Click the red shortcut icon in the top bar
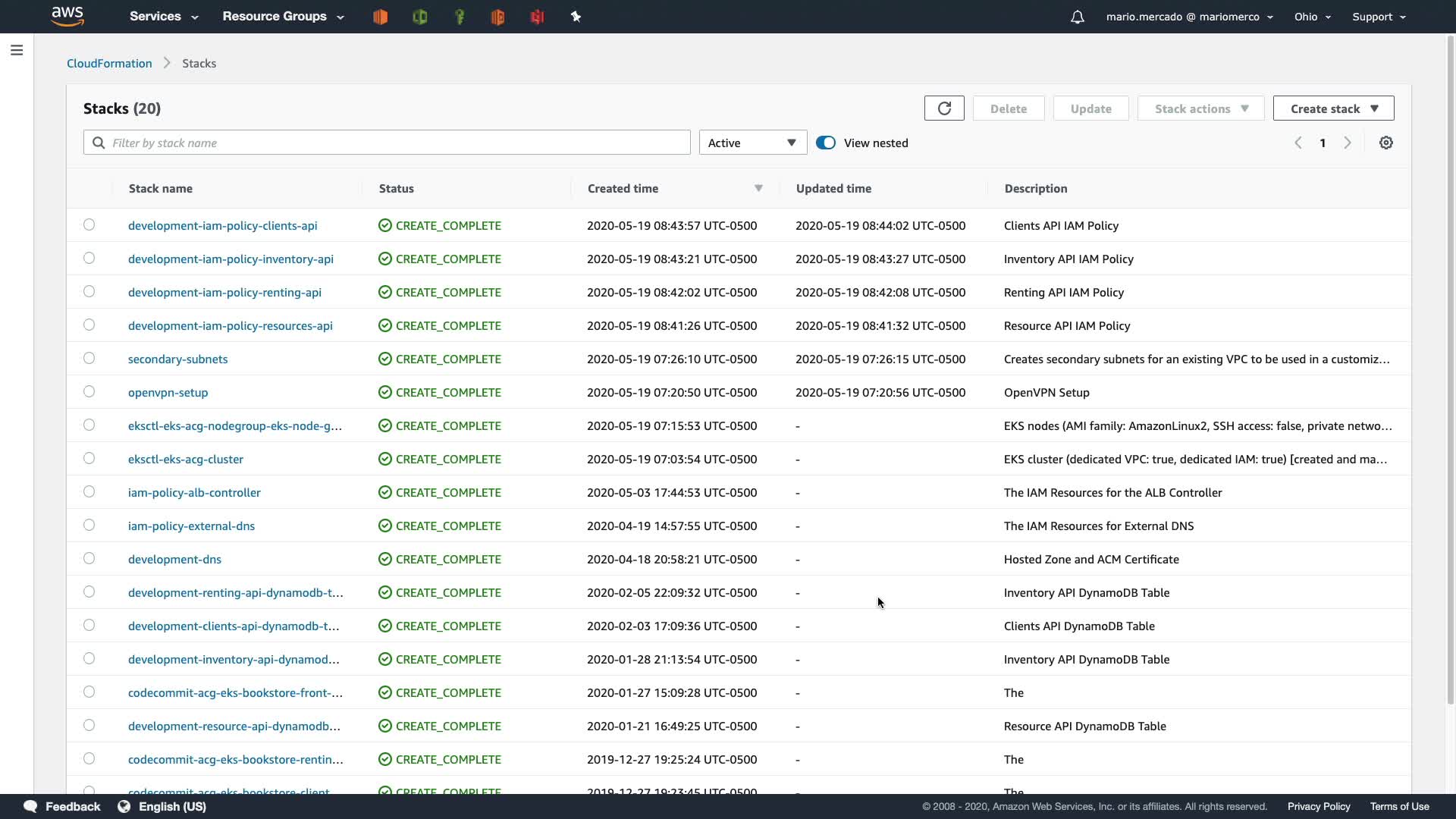 (537, 17)
